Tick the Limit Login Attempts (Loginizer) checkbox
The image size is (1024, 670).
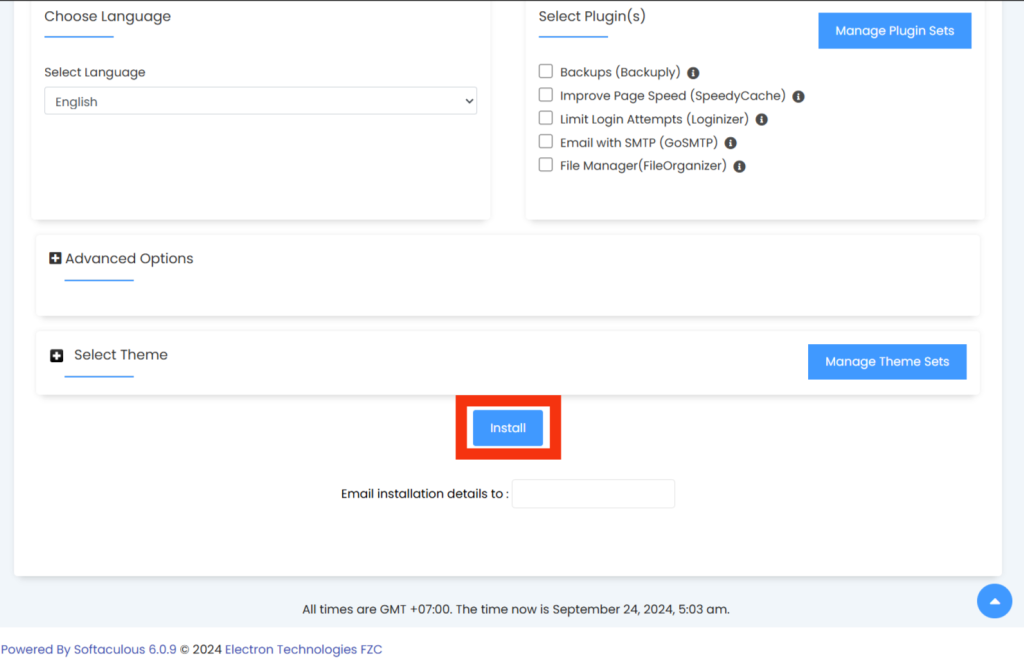click(546, 118)
